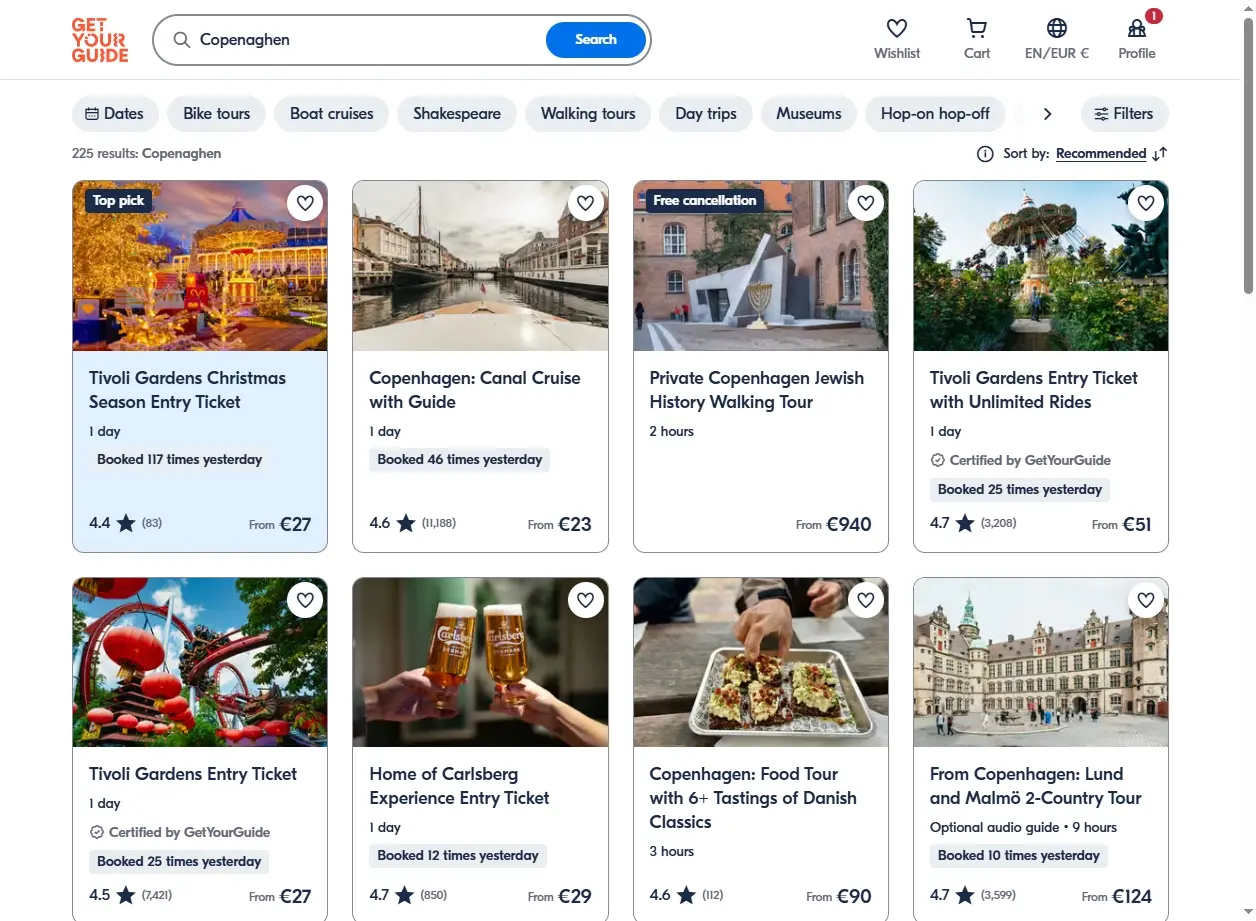Click the blue Search button
Screen dimensions: 1256x921
point(596,40)
